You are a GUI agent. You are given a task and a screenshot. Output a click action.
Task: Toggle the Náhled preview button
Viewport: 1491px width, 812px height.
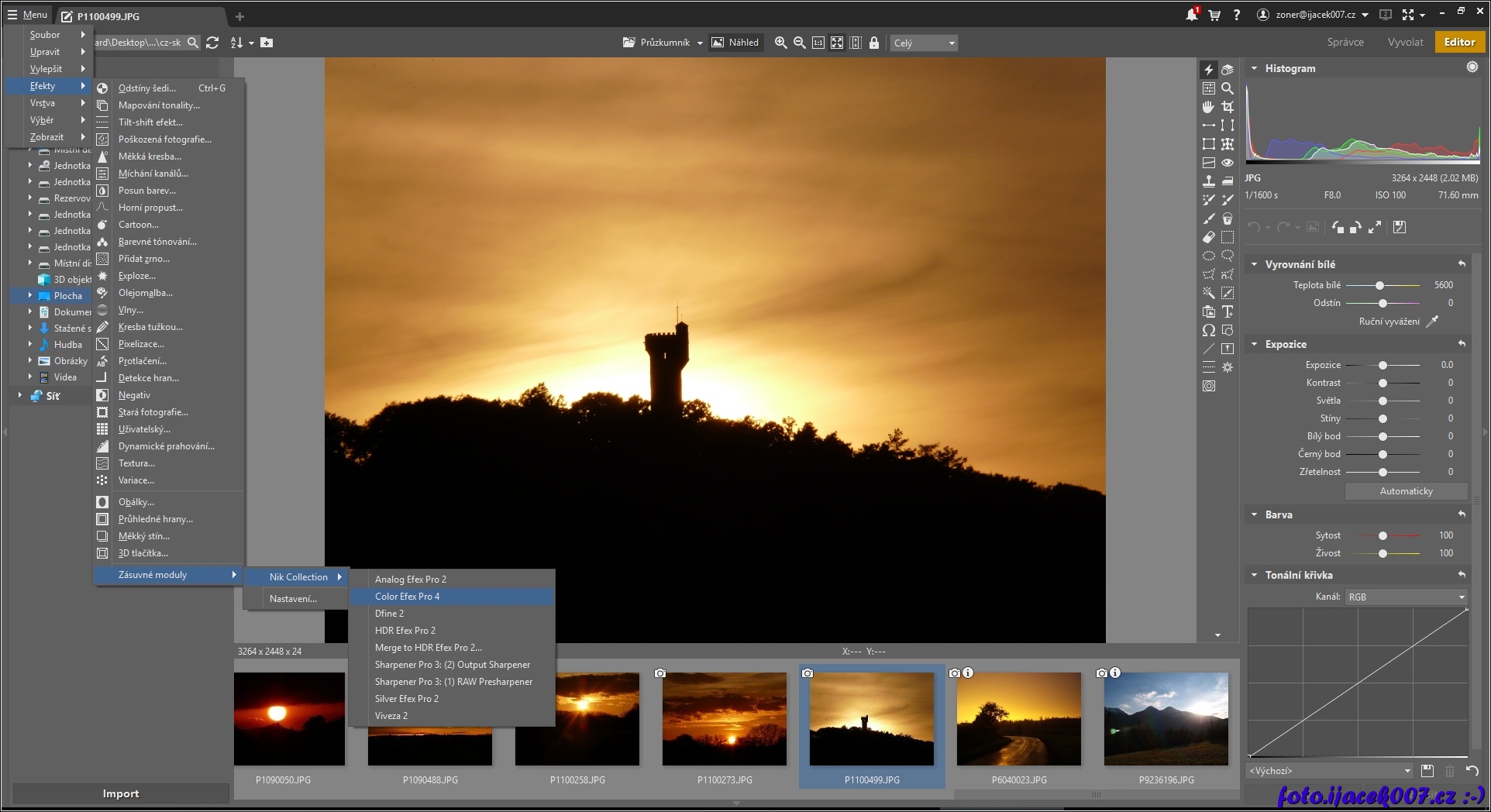(x=735, y=43)
